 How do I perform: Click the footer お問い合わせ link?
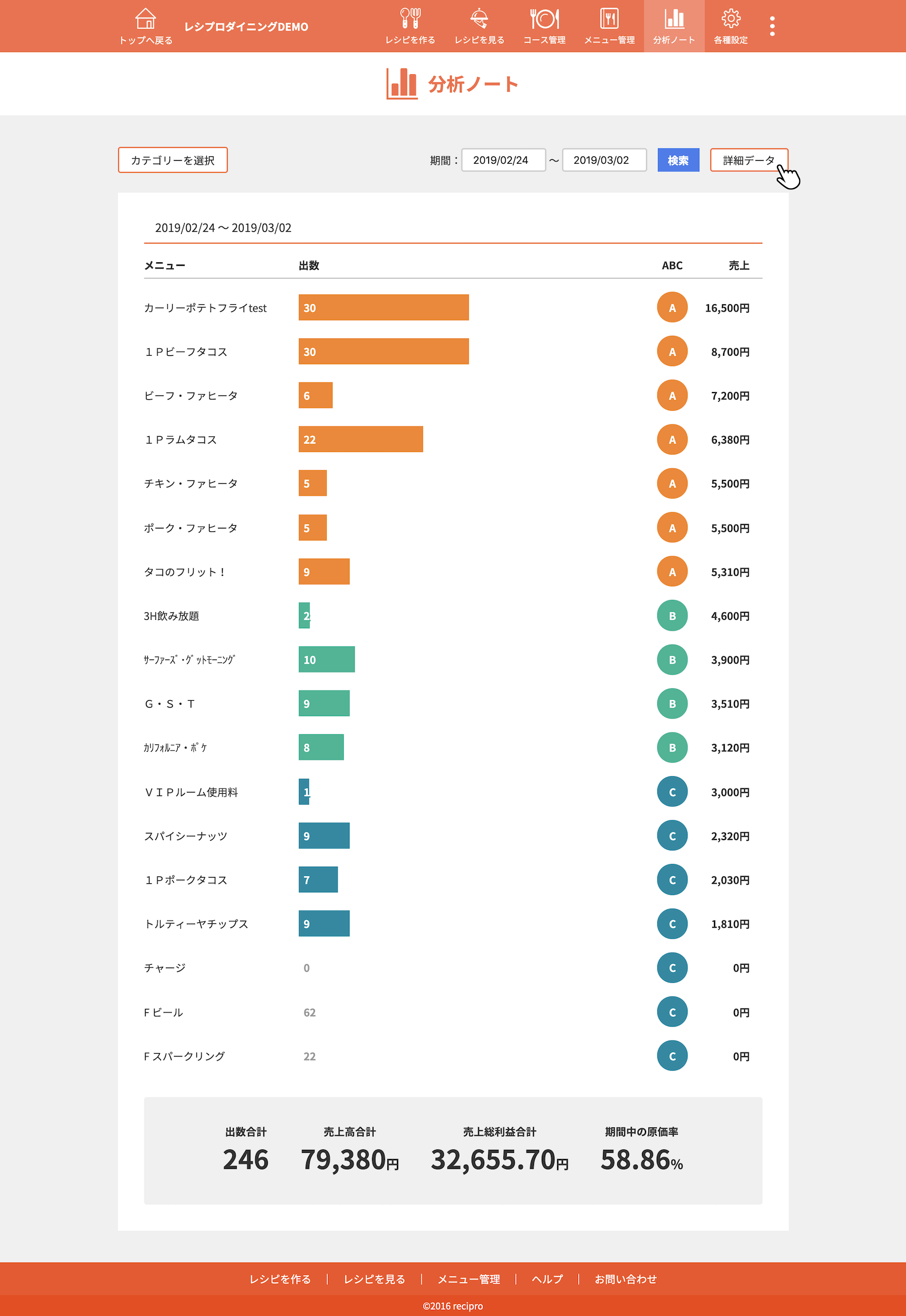pos(626,1279)
